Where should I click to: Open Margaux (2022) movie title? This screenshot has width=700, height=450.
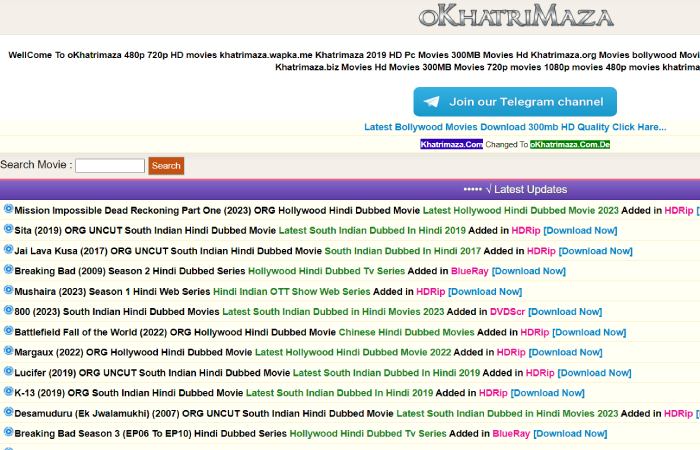pyautogui.click(x=133, y=353)
